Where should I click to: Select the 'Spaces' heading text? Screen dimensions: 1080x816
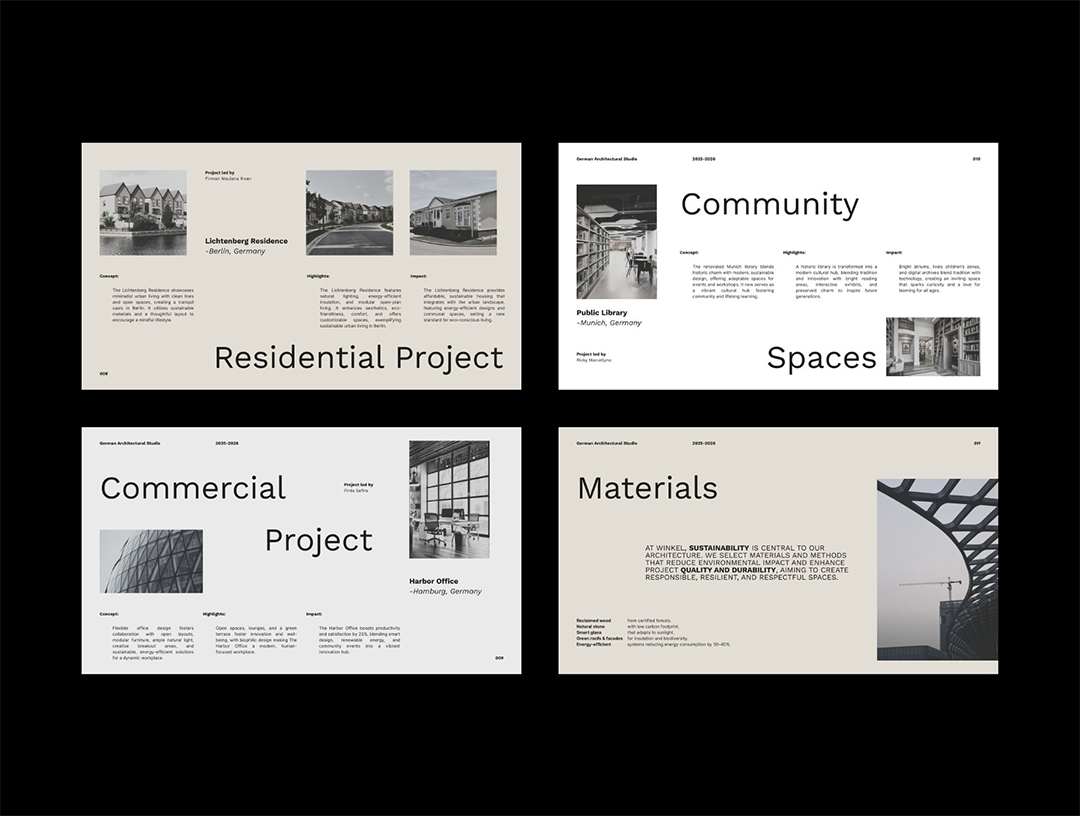coord(821,357)
